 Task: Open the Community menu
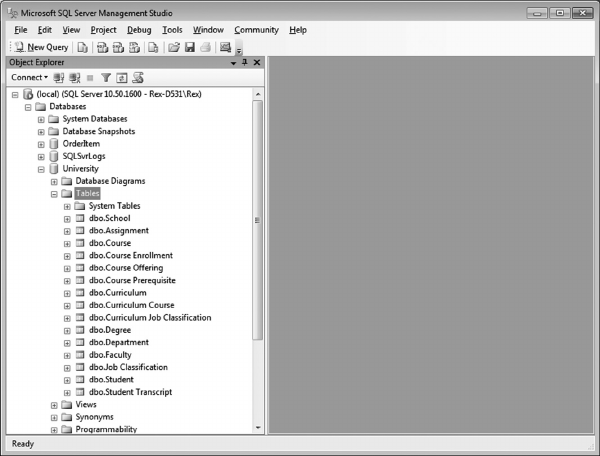tap(256, 30)
